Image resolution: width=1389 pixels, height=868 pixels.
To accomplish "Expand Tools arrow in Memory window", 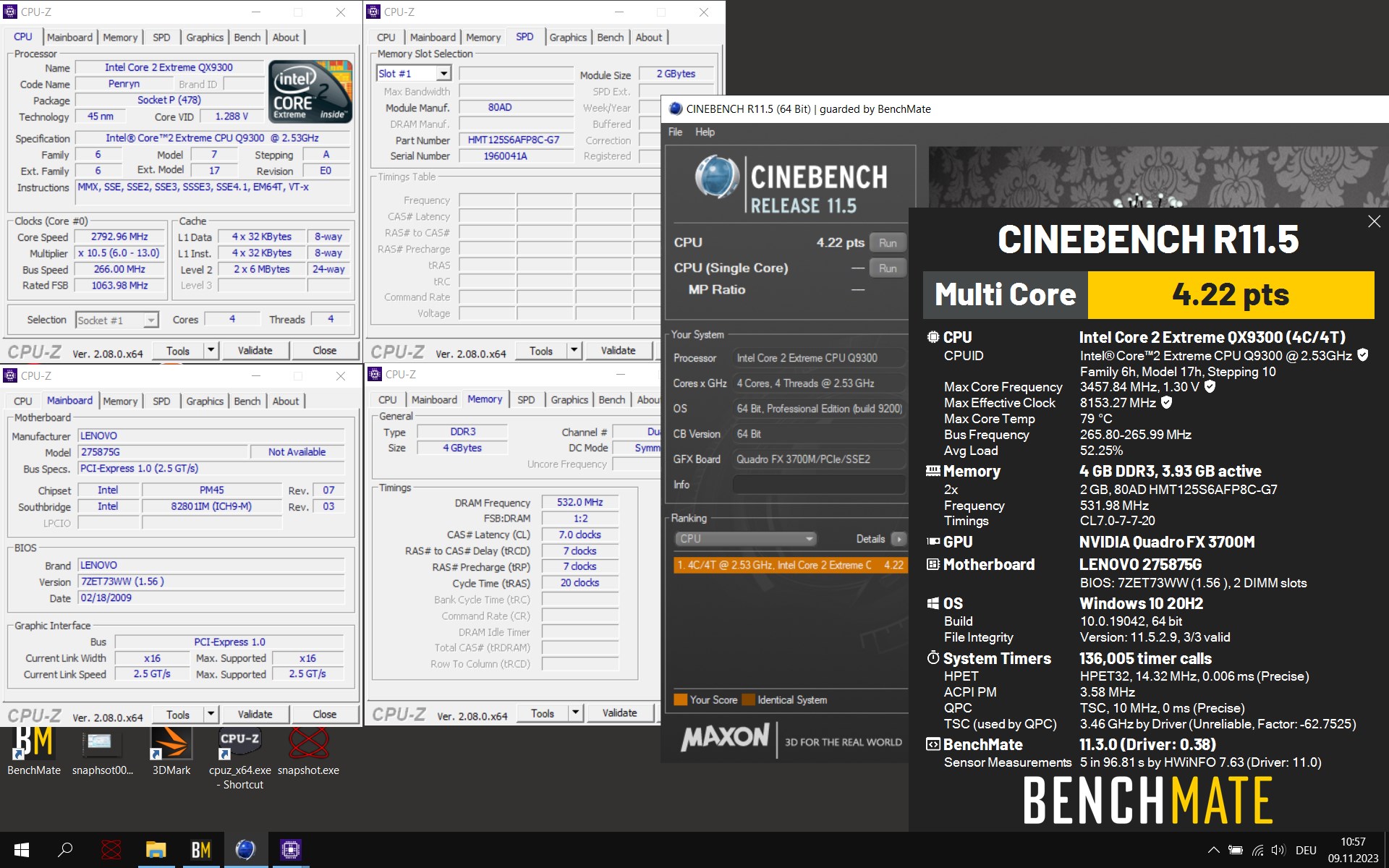I will pos(575,712).
